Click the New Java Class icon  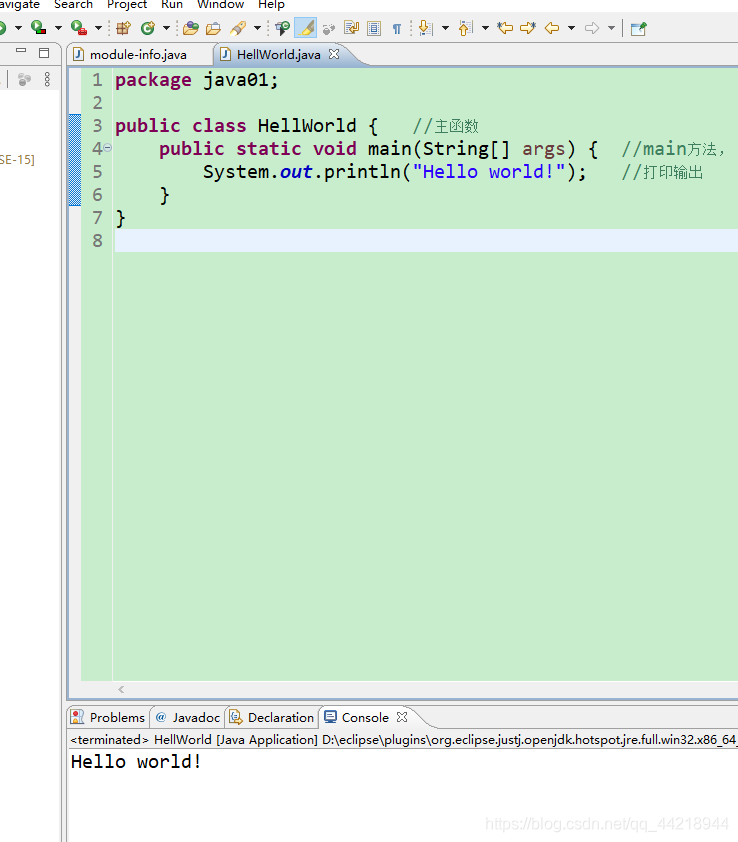coord(148,28)
